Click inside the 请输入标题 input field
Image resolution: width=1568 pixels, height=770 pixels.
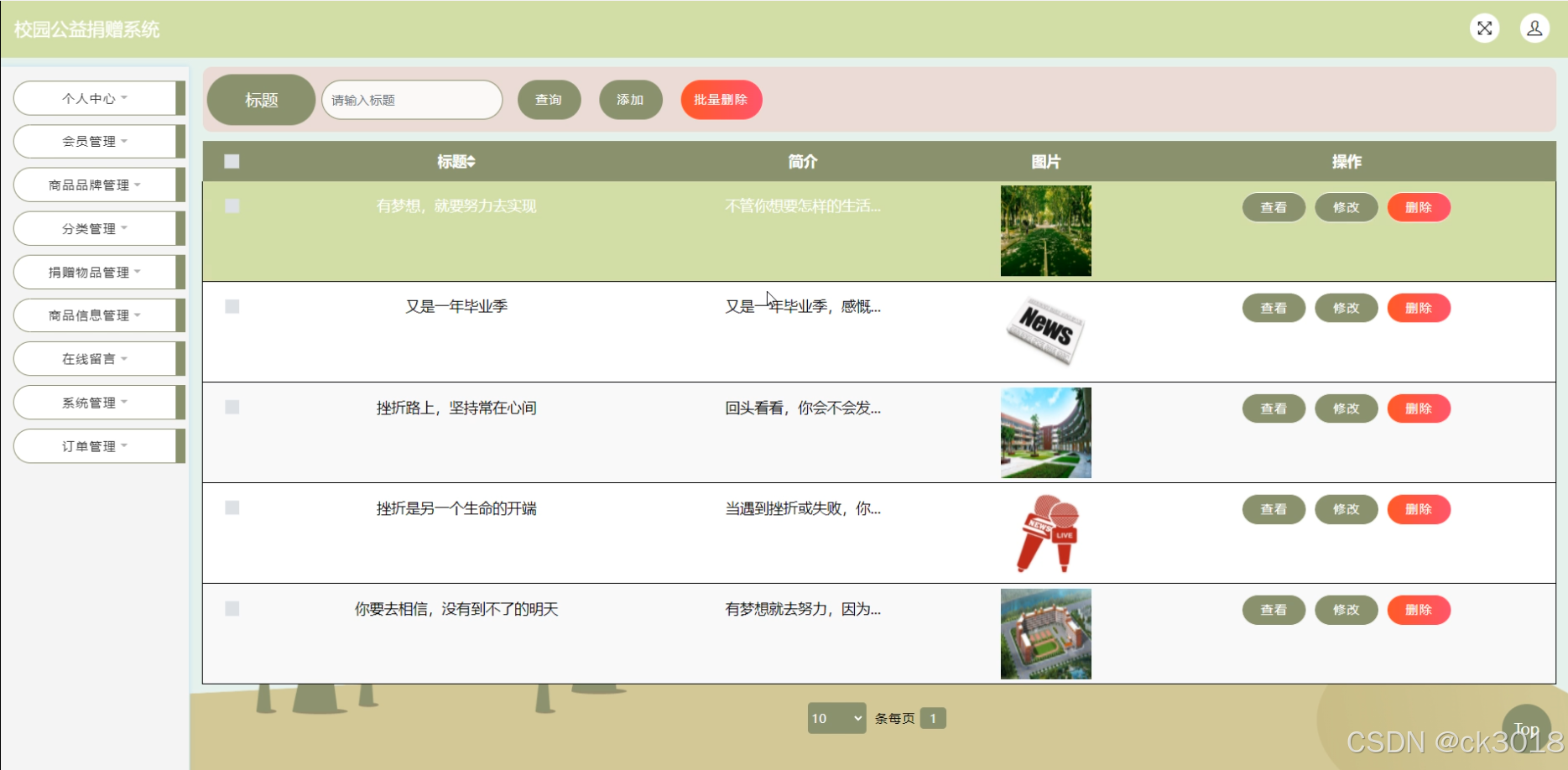pyautogui.click(x=412, y=100)
